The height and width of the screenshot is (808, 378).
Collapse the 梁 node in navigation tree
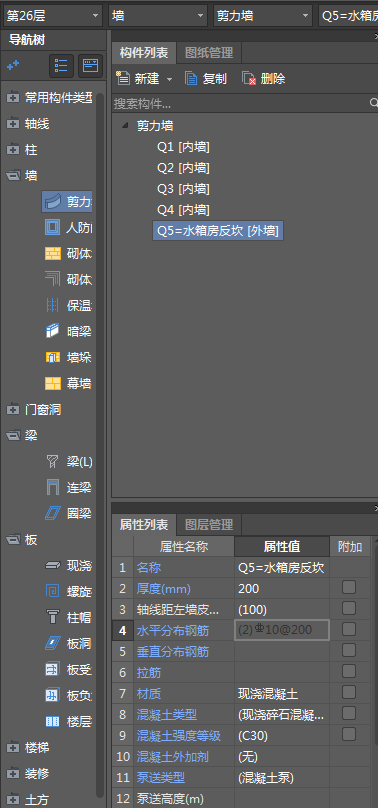click(13, 436)
